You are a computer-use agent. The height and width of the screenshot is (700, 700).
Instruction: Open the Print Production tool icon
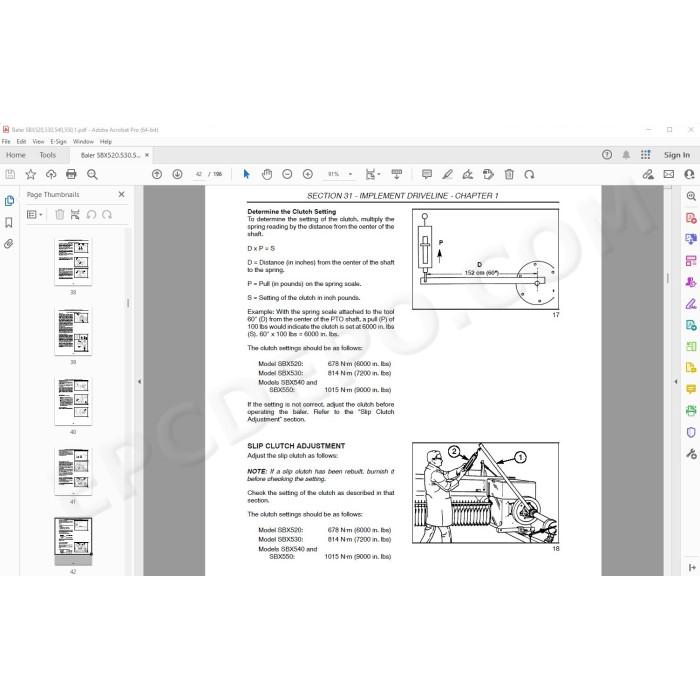tap(691, 411)
